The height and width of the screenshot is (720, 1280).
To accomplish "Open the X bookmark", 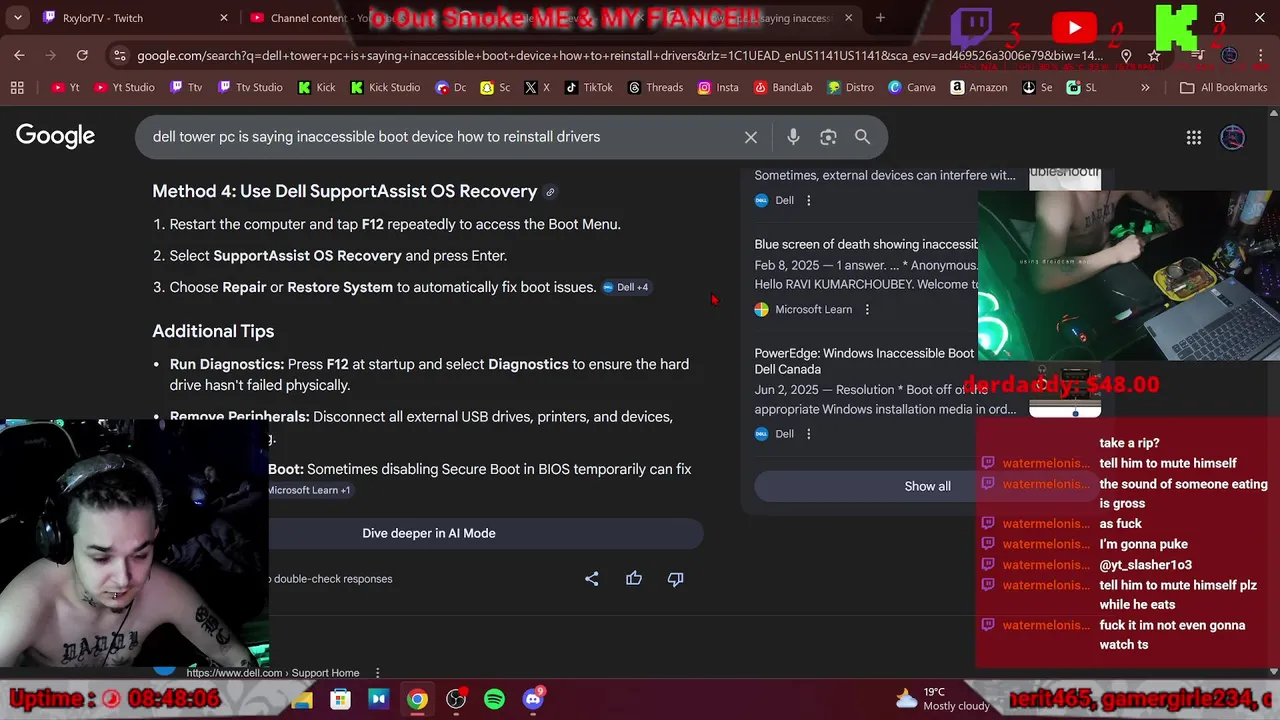I will point(537,88).
